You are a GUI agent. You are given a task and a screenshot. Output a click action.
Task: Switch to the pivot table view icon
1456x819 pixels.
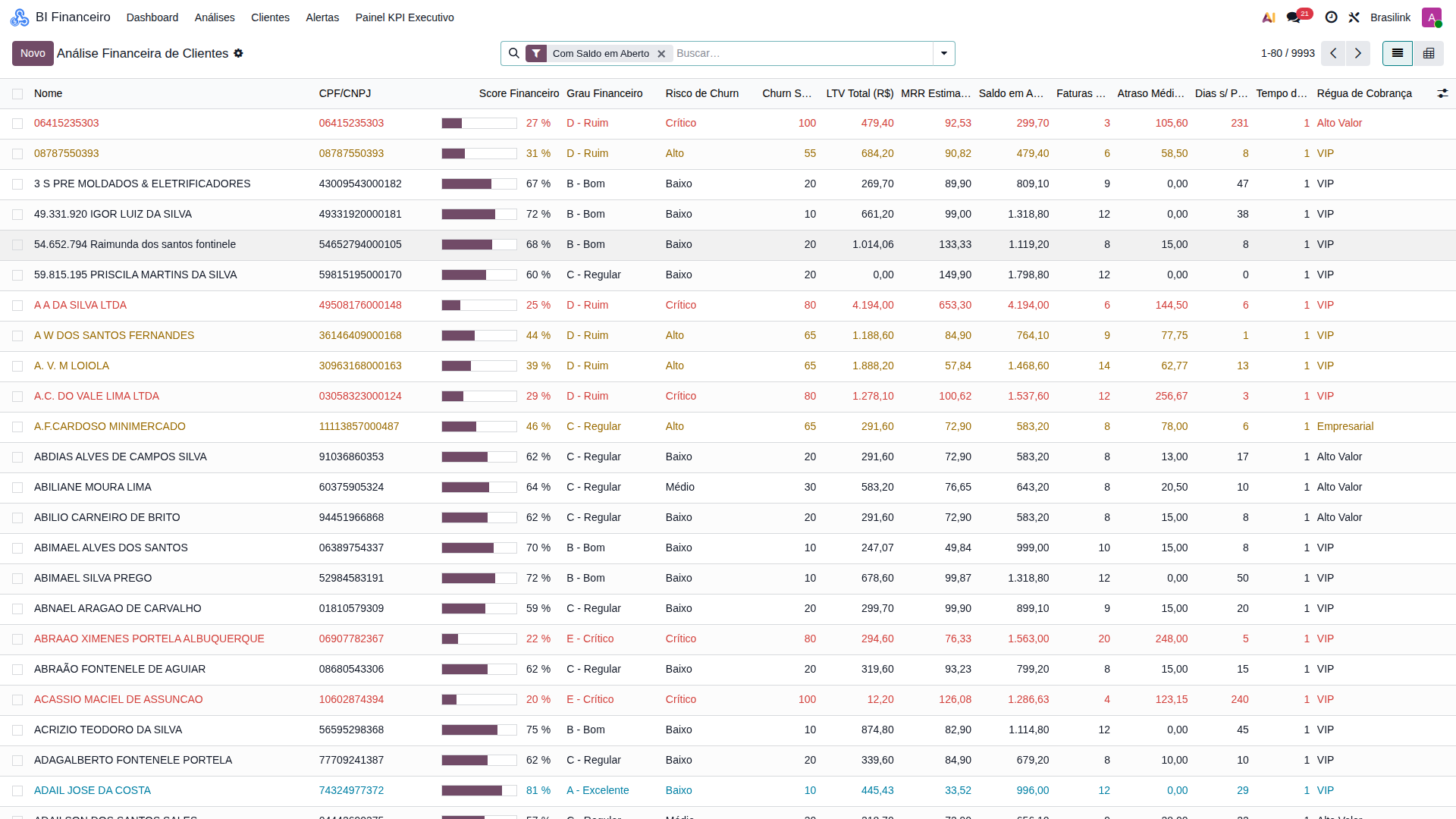coord(1429,53)
